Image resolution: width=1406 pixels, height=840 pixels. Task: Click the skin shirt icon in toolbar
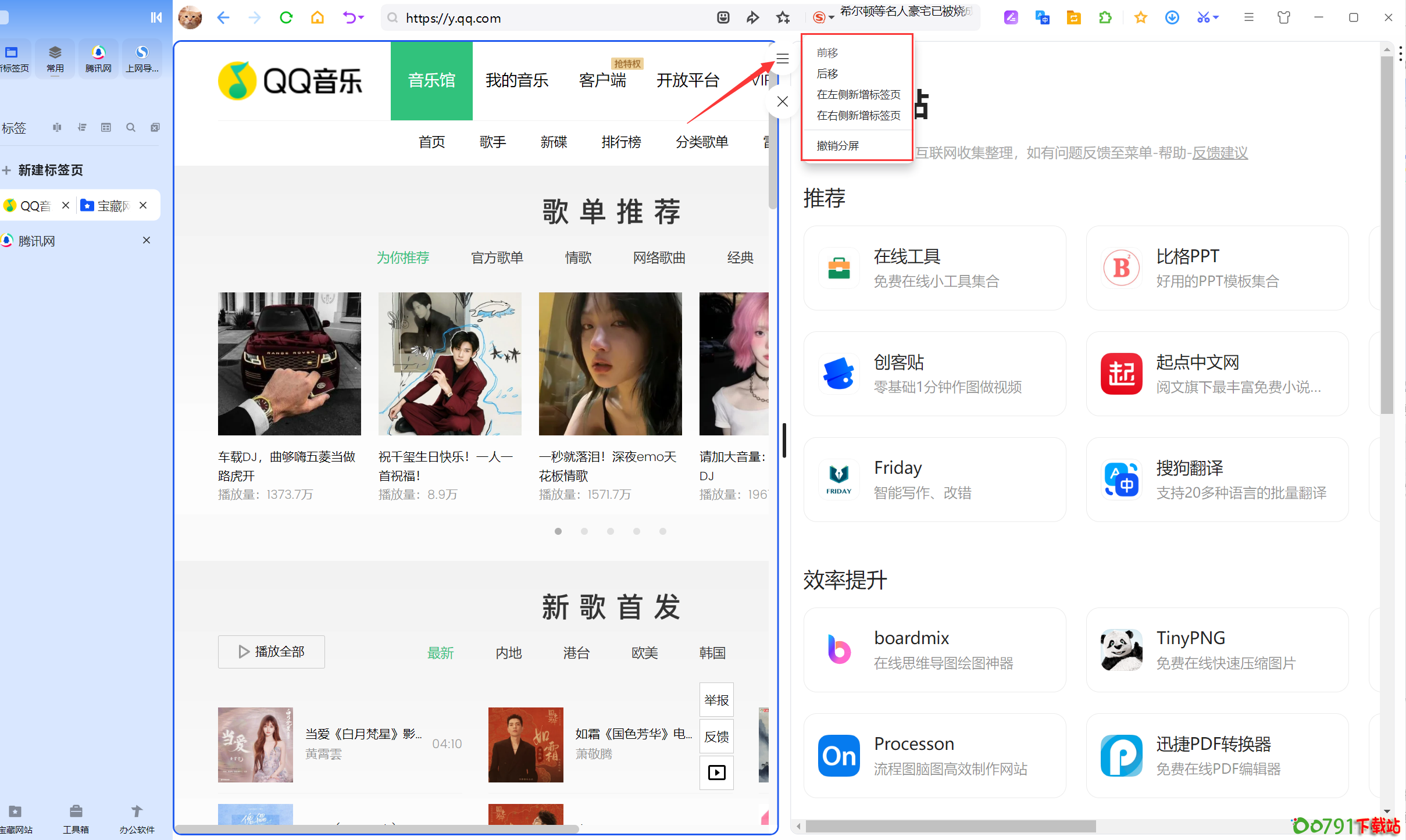pos(1283,17)
